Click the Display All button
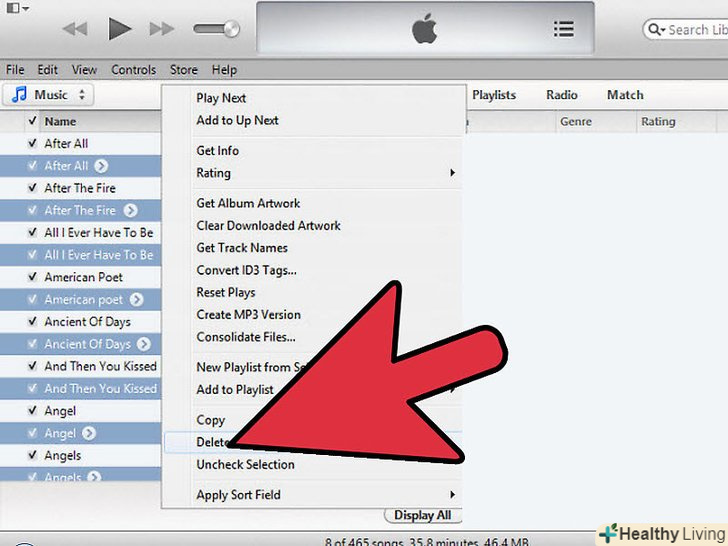 pyautogui.click(x=423, y=515)
